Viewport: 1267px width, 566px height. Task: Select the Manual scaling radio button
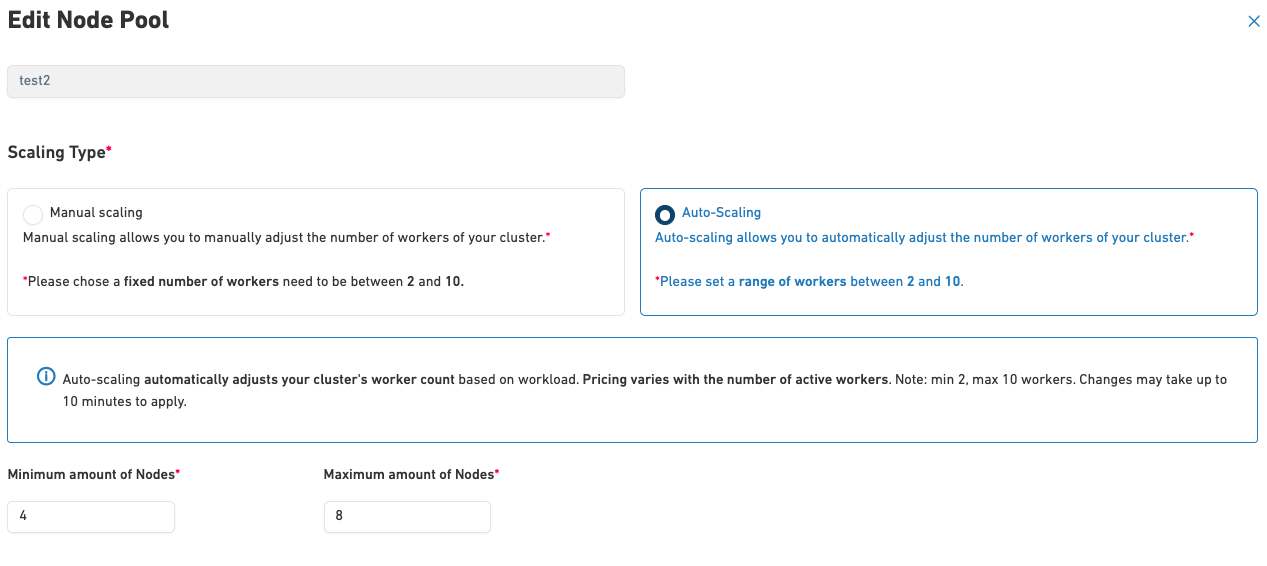click(33, 214)
